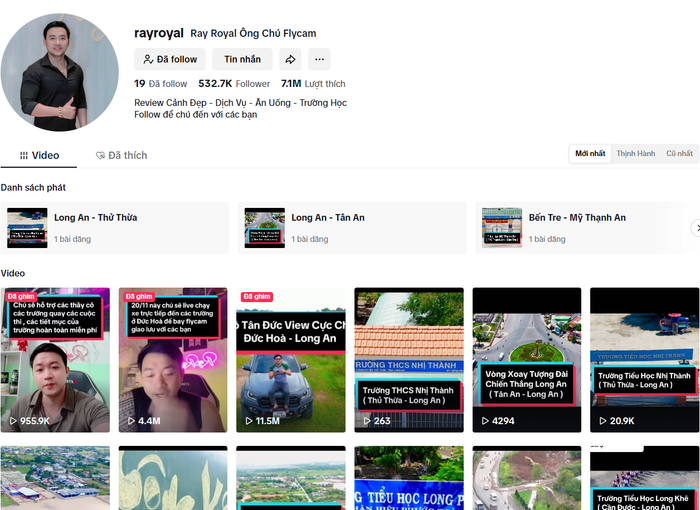Select Cũ nhất sort option
Image resolution: width=700 pixels, height=510 pixels.
tap(679, 154)
